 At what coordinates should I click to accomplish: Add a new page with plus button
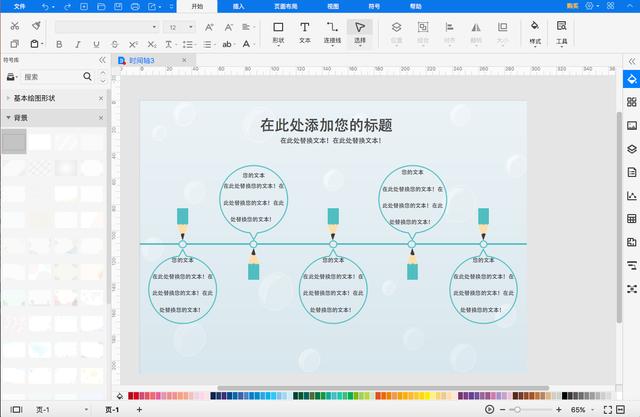coord(139,409)
